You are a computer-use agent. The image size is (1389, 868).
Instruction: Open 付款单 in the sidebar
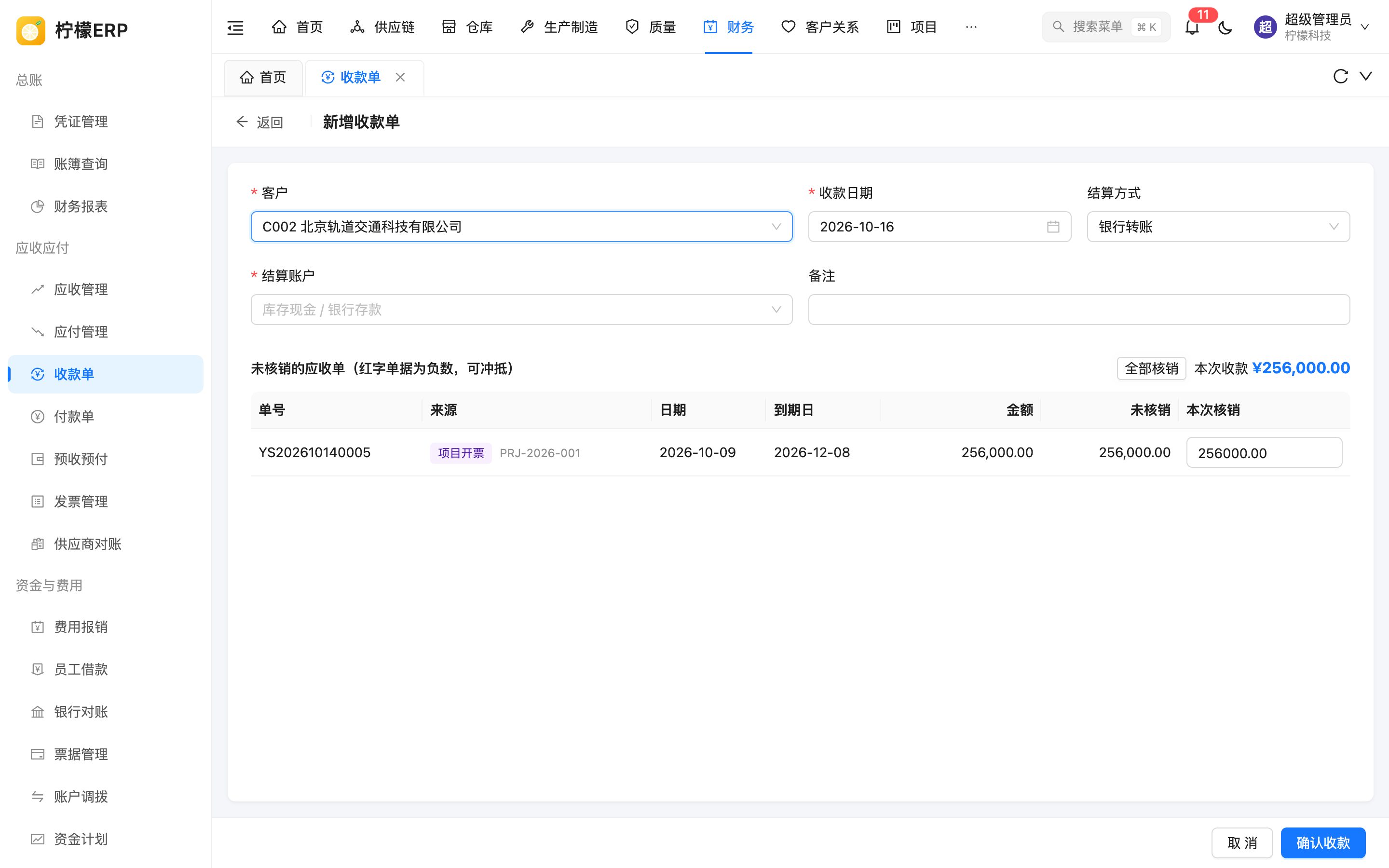106,417
